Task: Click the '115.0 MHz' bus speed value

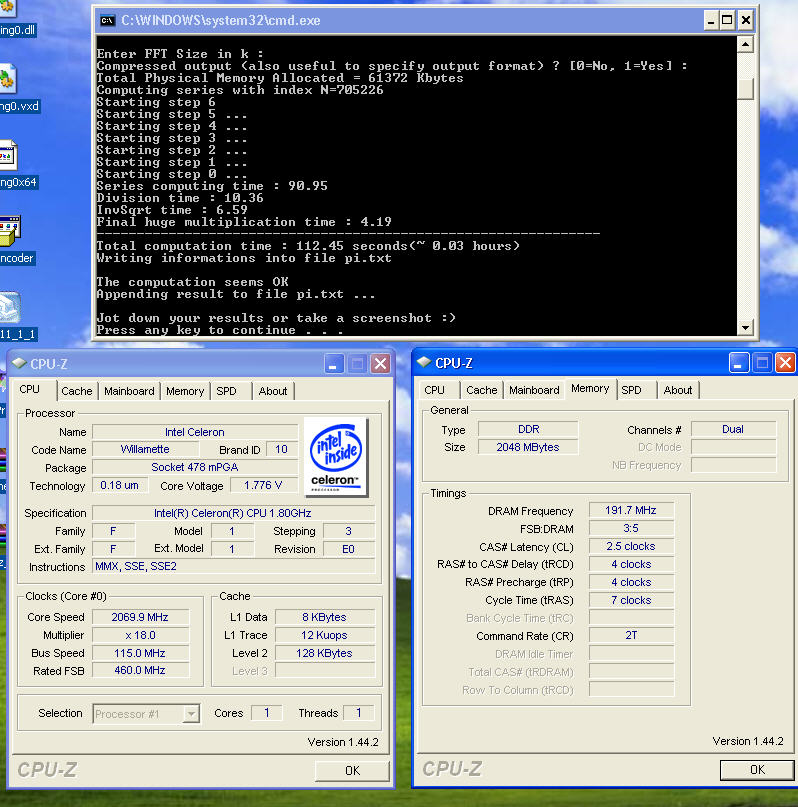Action: point(140,653)
